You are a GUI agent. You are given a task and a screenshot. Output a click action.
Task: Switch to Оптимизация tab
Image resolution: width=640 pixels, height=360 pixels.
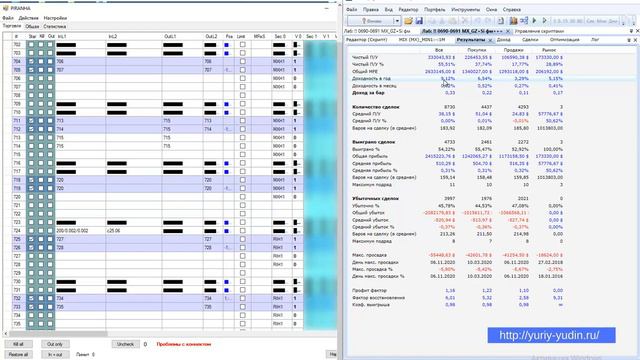[x=564, y=40]
